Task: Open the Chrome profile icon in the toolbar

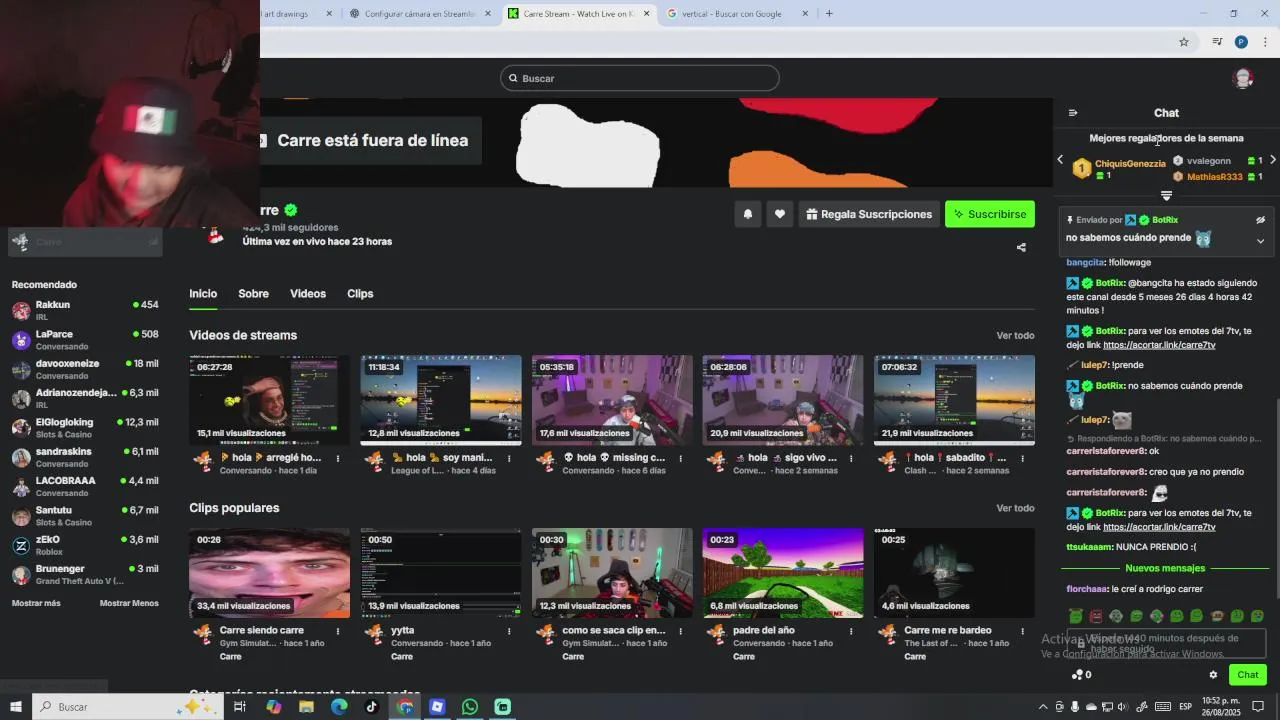Action: coord(1241,42)
